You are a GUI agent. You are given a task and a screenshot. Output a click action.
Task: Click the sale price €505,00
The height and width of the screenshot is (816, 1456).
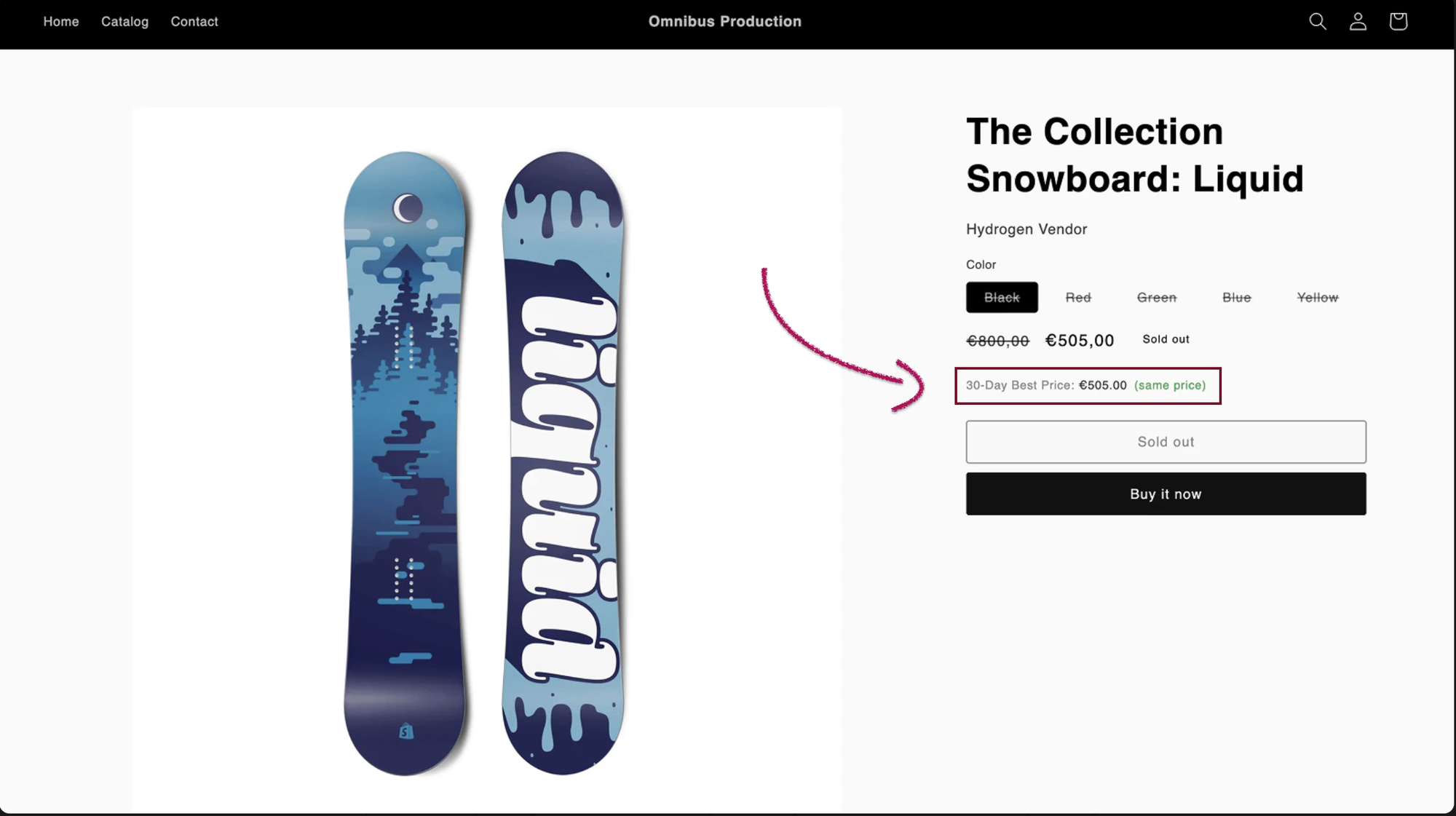coord(1080,341)
